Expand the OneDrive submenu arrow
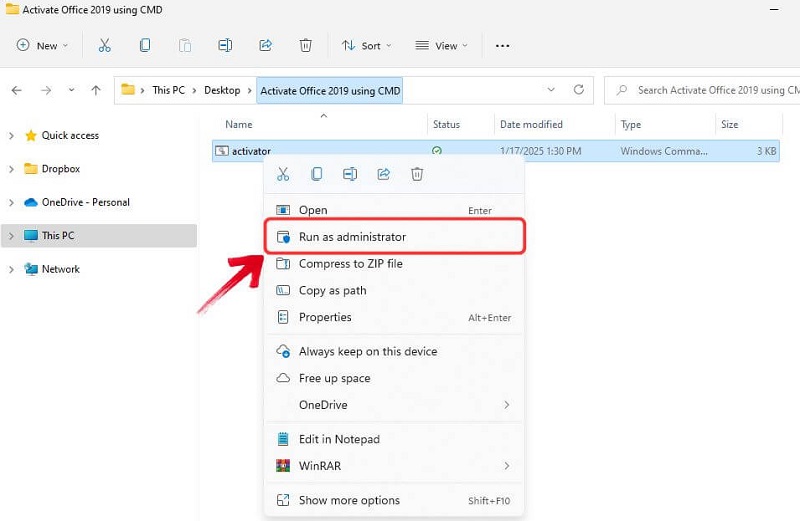The image size is (800, 521). [x=507, y=405]
